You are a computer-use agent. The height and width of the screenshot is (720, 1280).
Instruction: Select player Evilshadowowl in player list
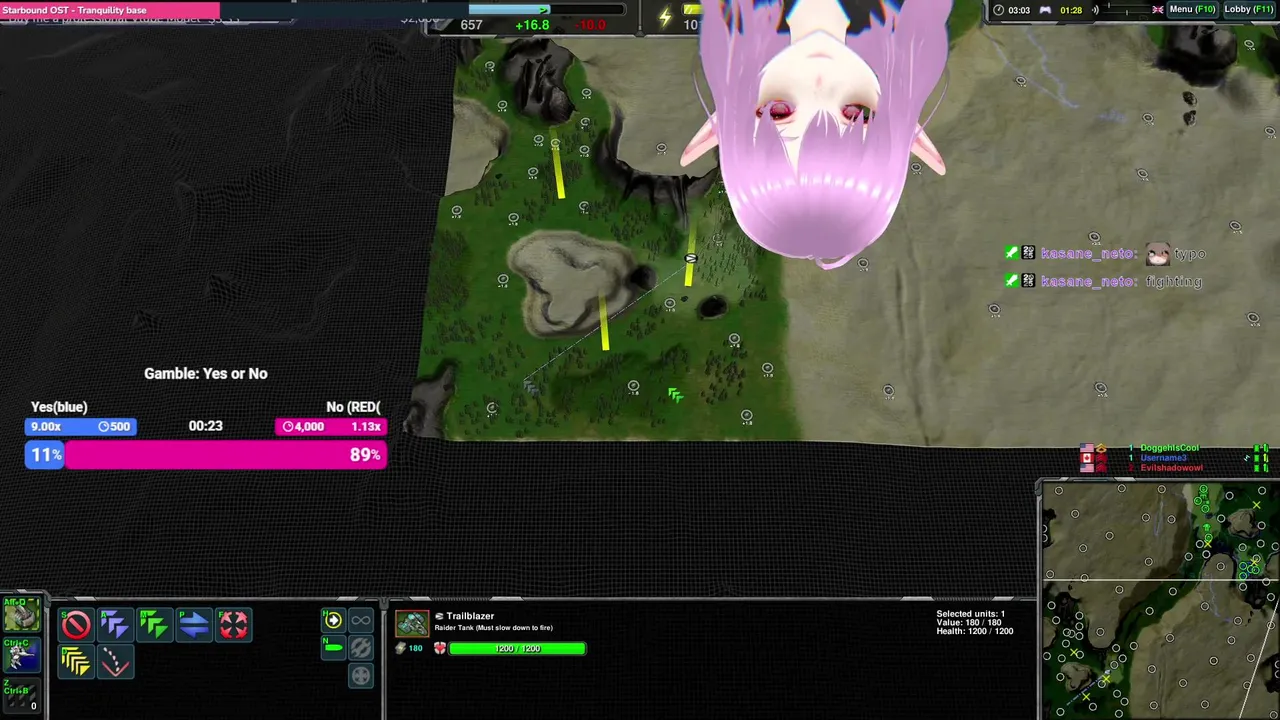coord(1171,468)
